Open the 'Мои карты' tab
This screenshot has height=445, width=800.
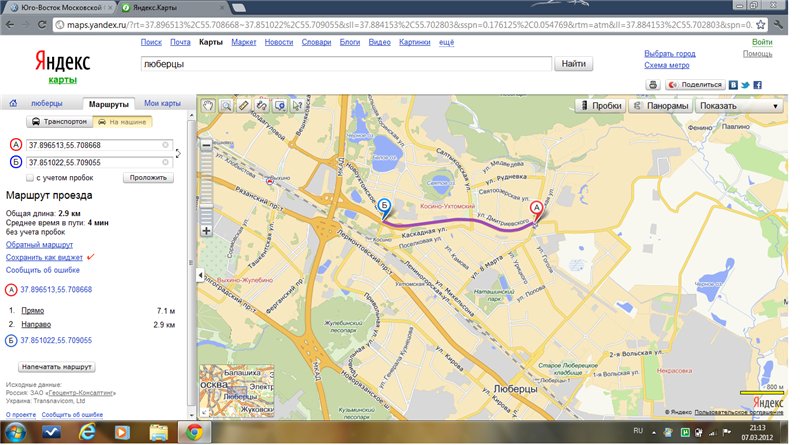coord(162,104)
